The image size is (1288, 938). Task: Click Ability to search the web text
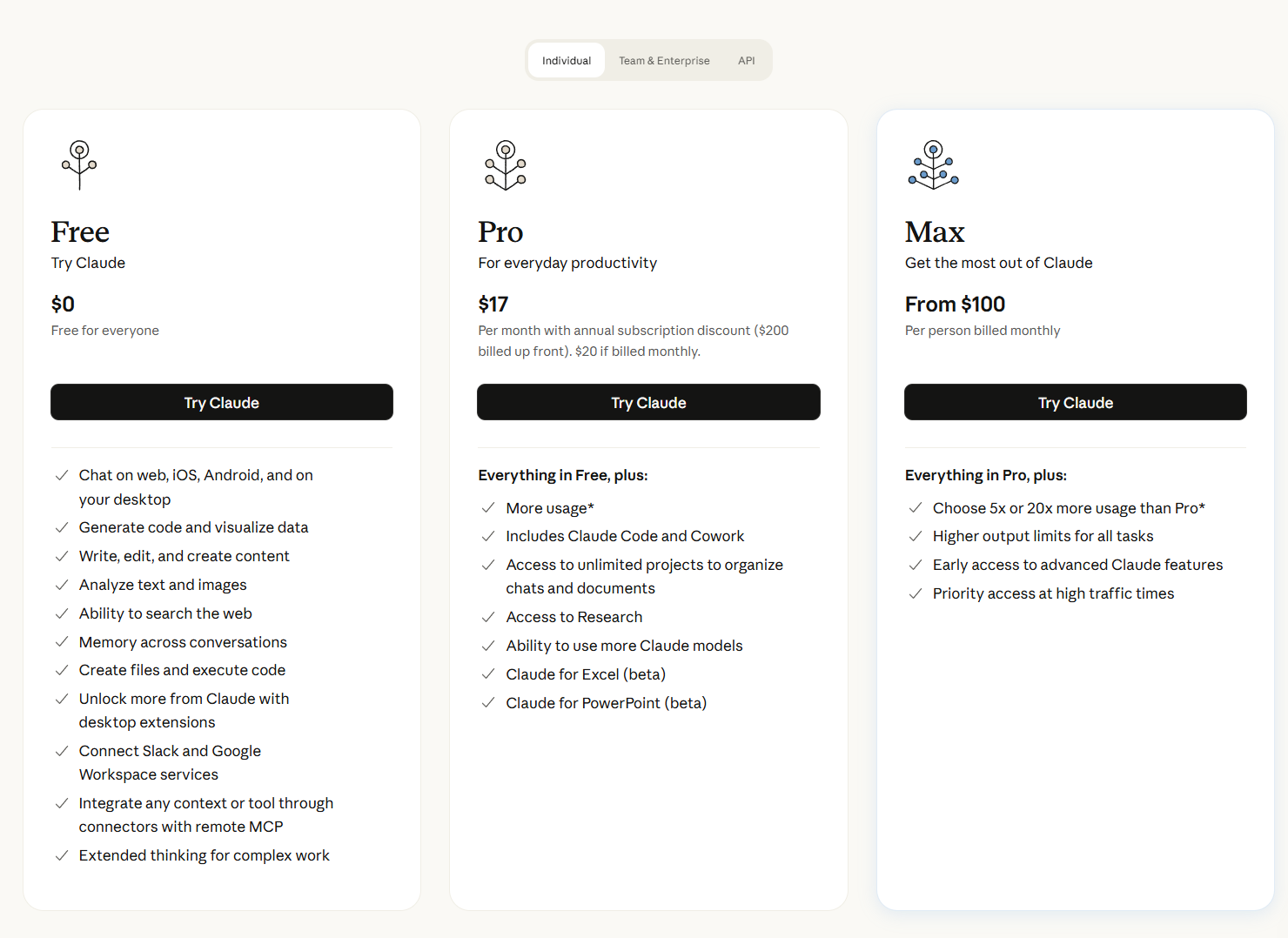click(165, 613)
